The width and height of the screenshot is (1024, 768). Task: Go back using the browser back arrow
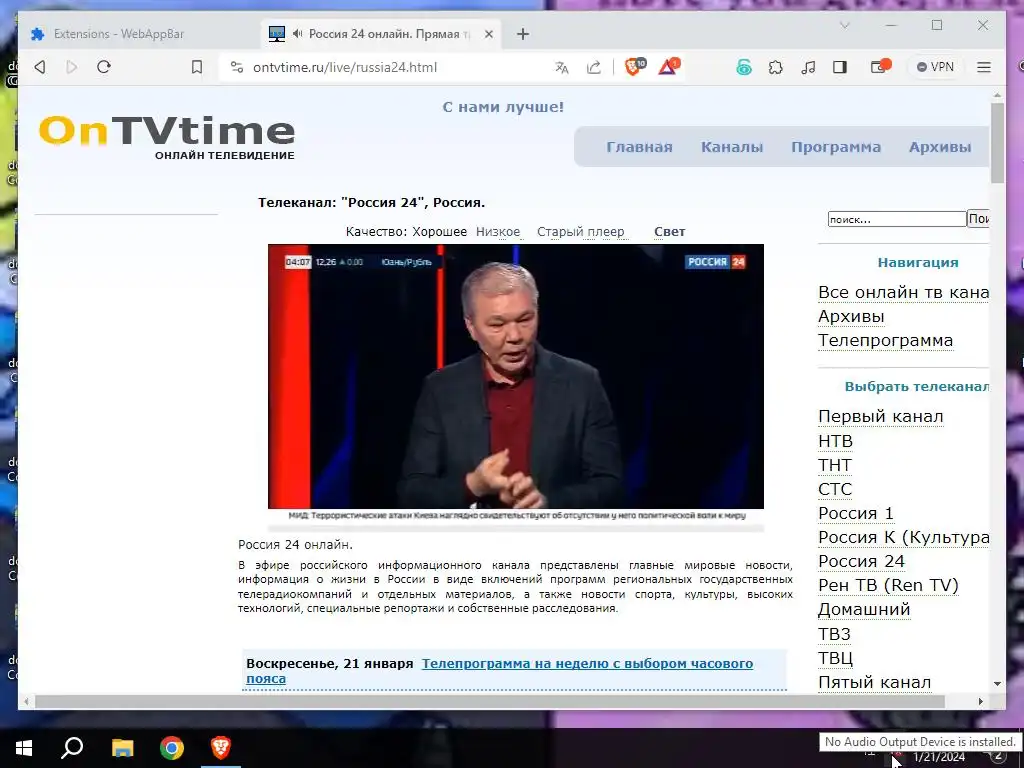click(40, 67)
